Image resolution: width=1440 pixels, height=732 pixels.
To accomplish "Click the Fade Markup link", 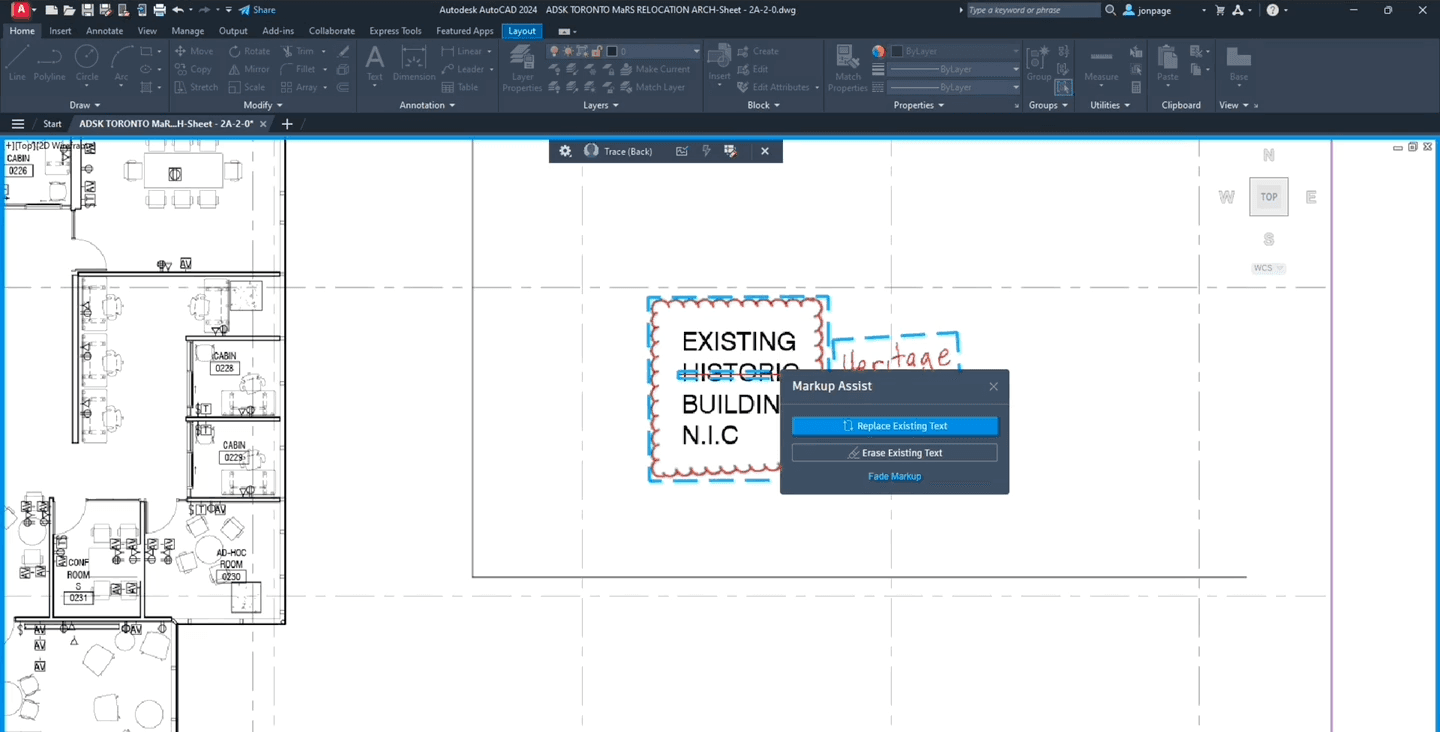I will (x=894, y=476).
